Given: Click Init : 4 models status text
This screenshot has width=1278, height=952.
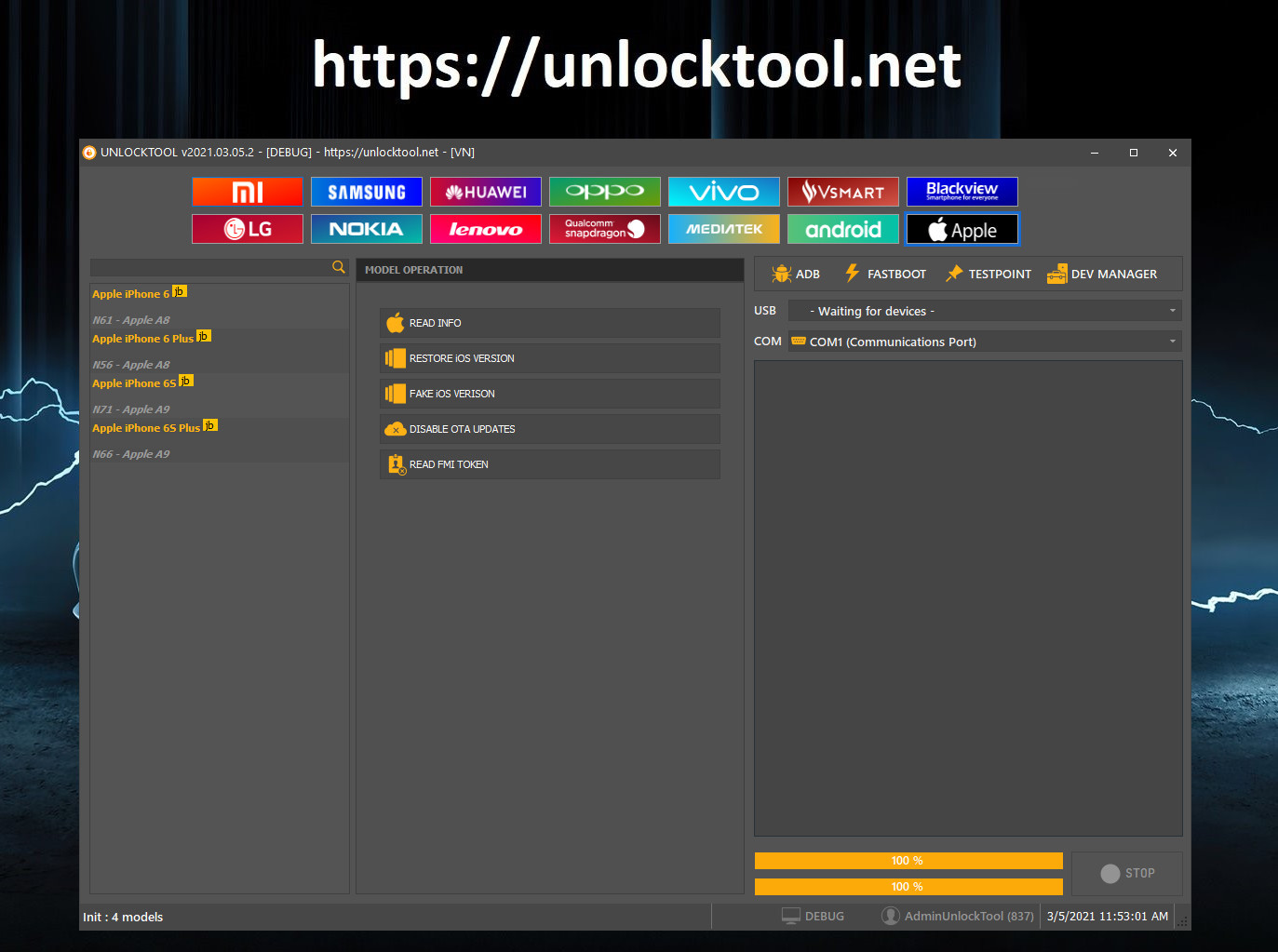Looking at the screenshot, I should tap(123, 917).
